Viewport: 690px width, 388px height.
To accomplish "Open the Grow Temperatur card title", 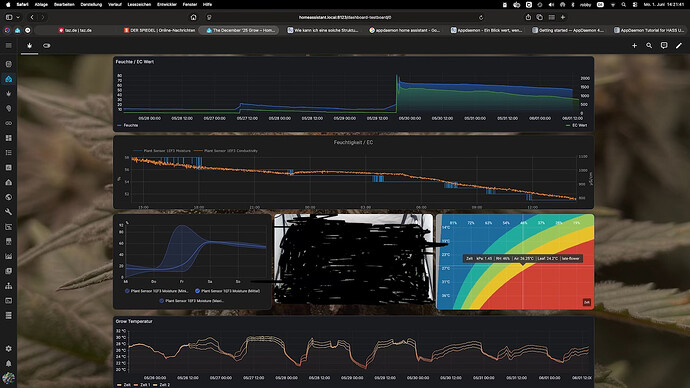I will (134, 322).
